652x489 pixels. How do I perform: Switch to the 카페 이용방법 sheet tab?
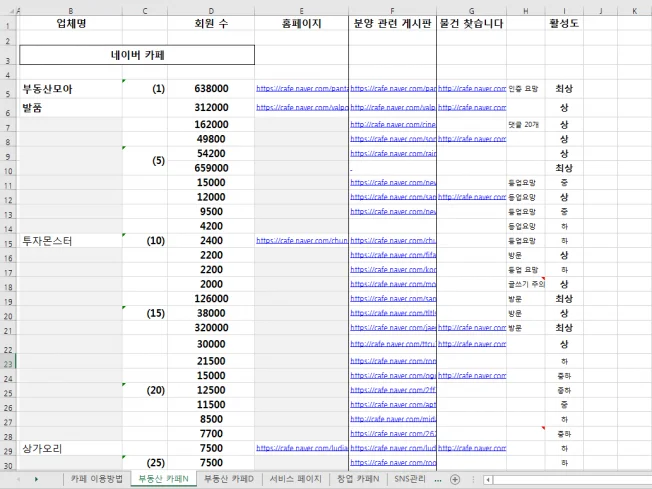(x=97, y=480)
